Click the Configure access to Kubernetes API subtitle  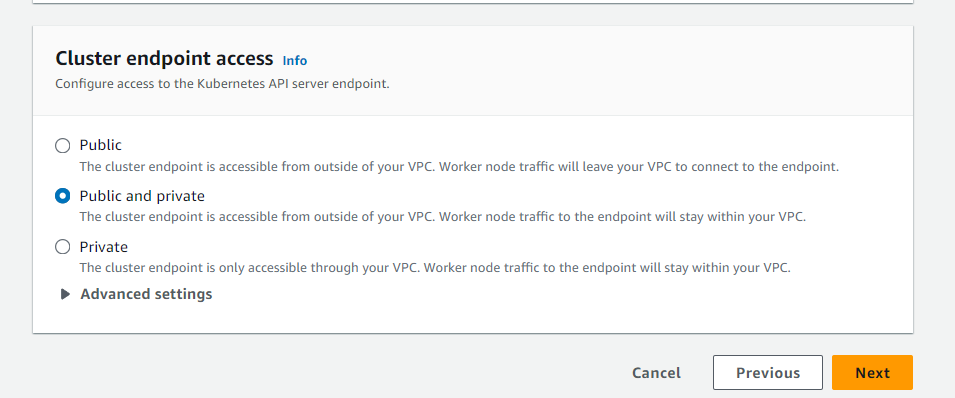pos(222,84)
